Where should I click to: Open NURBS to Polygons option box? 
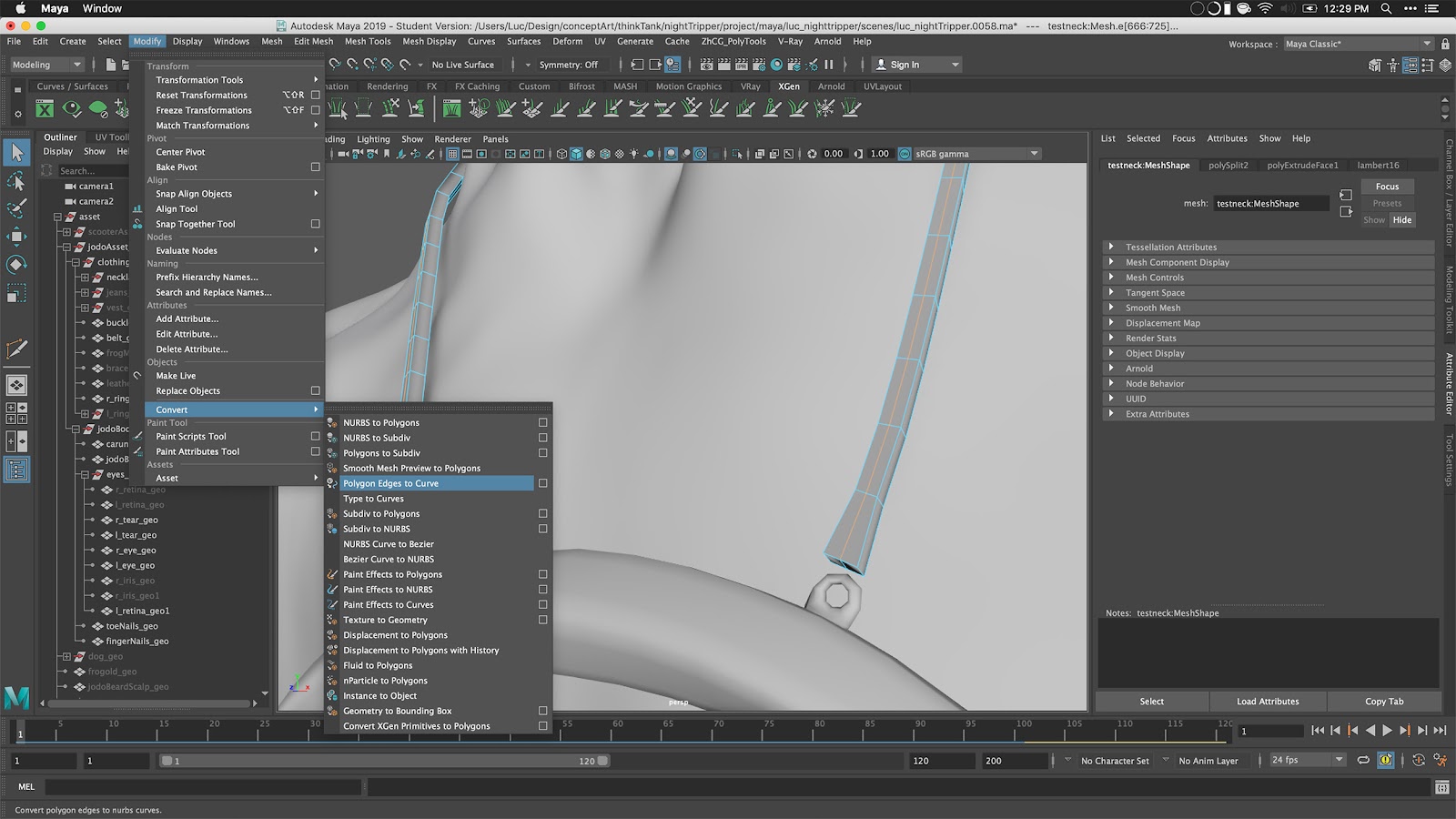pyautogui.click(x=543, y=422)
